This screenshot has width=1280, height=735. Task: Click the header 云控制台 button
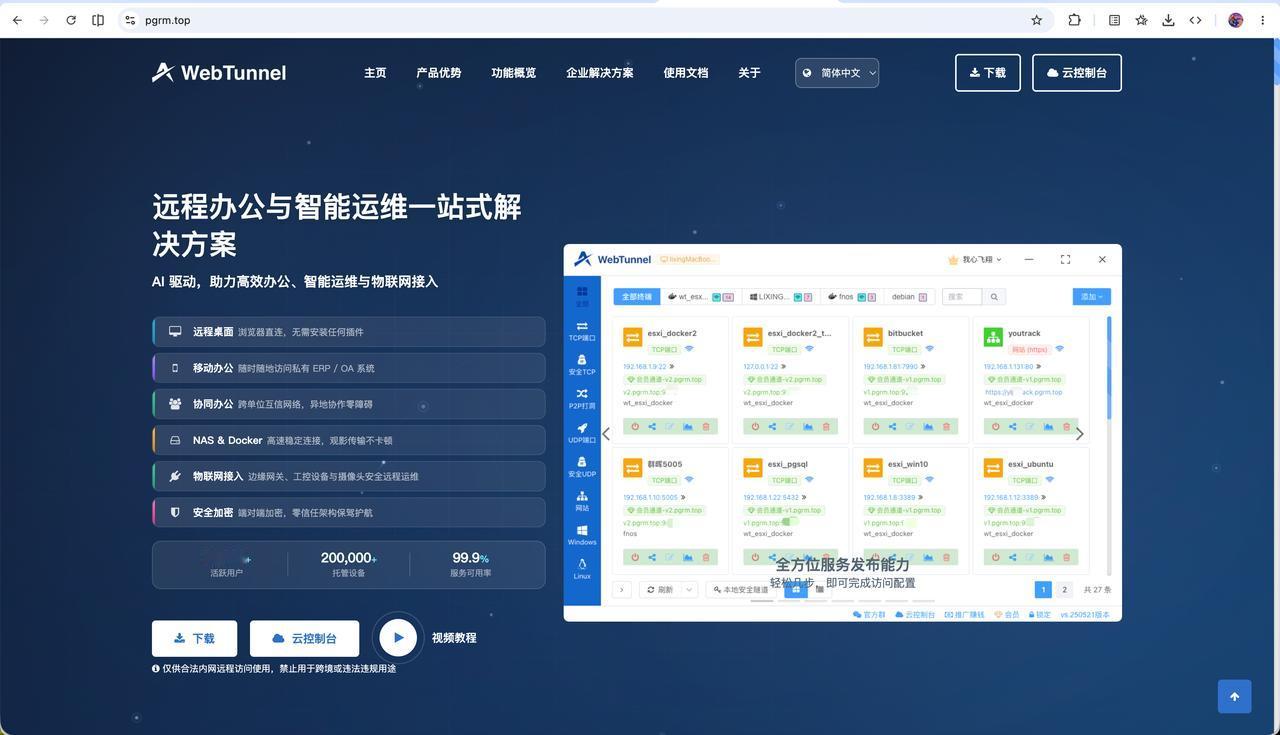(1077, 72)
